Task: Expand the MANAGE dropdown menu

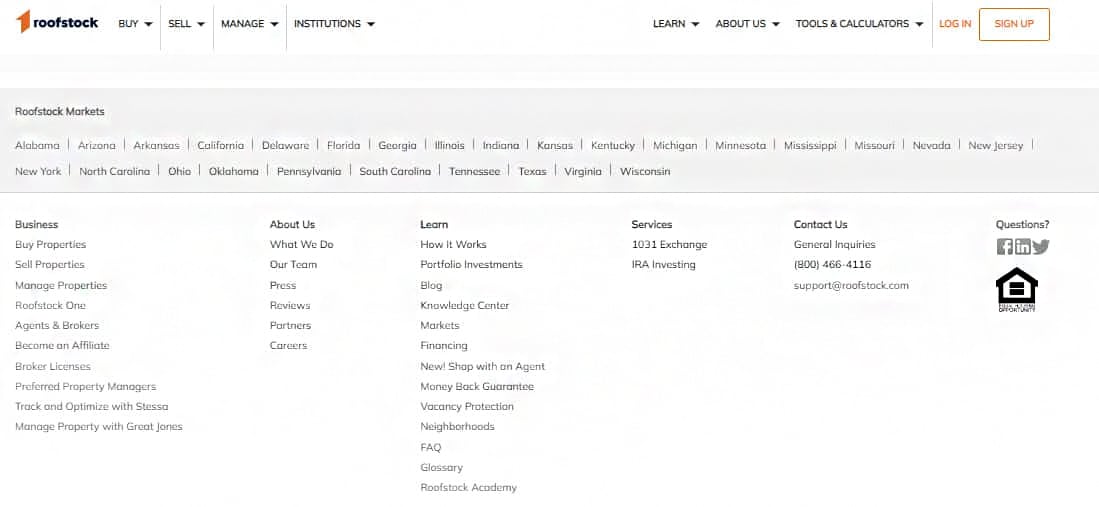Action: (x=250, y=24)
